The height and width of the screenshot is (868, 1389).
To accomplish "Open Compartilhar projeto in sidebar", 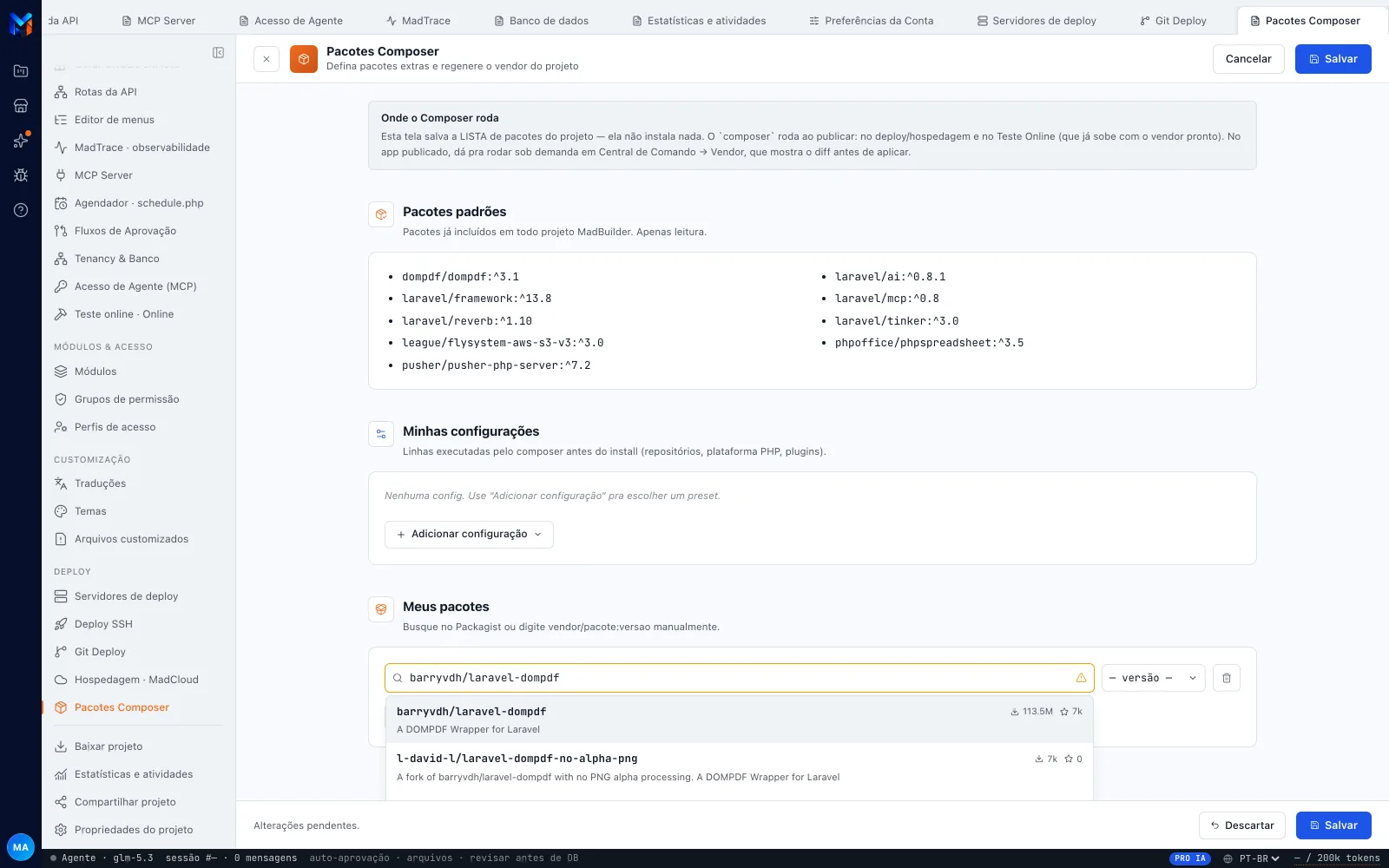I will point(125,802).
